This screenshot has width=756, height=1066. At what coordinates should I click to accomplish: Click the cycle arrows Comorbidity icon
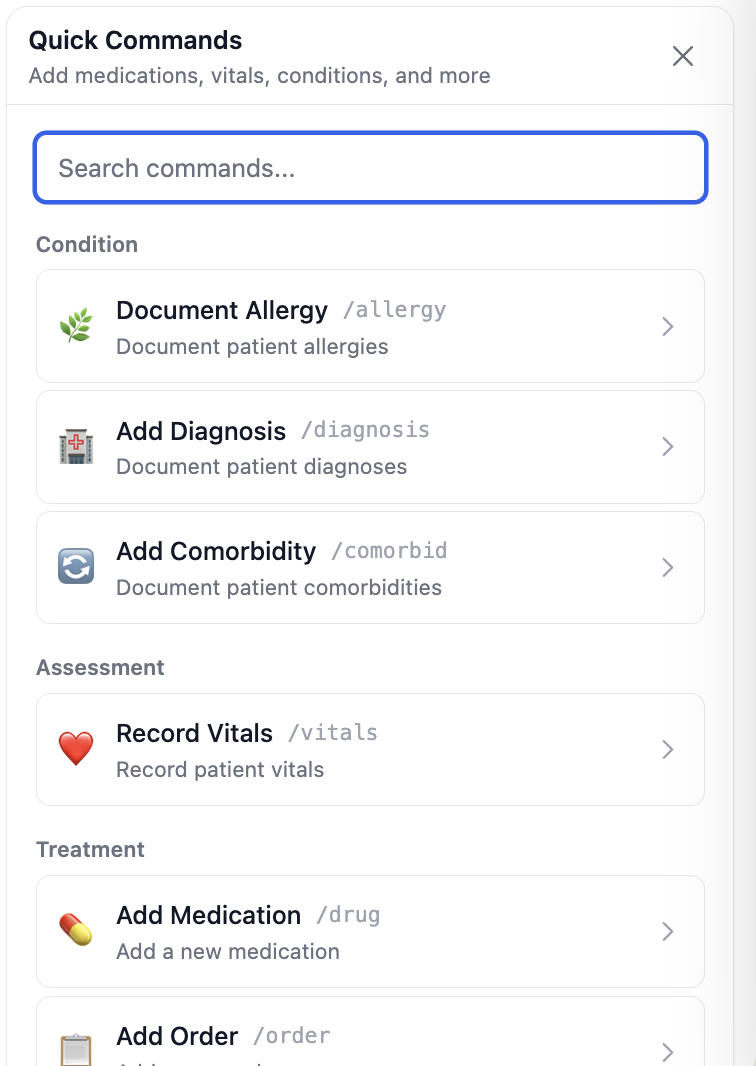point(76,567)
